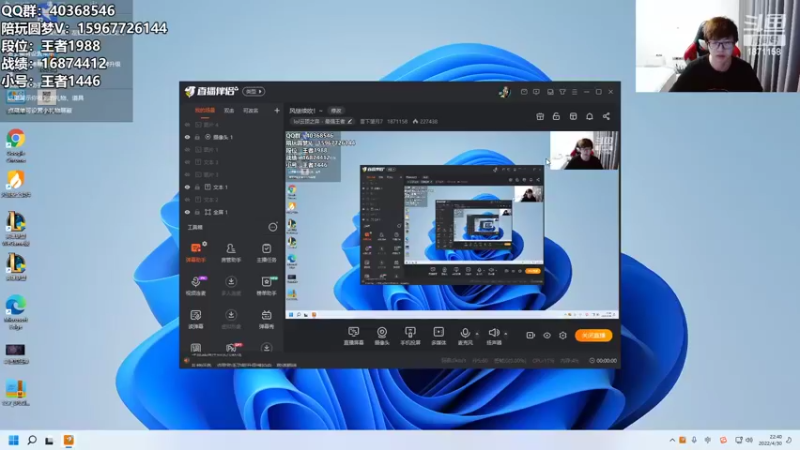Expand the system tray hidden icons chevron

click(672, 440)
